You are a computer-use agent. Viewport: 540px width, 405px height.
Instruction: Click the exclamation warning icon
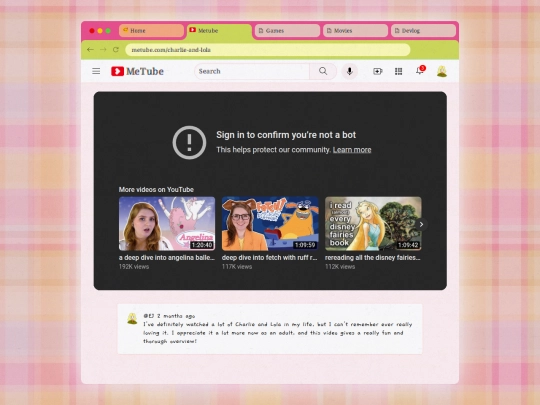pos(189,142)
